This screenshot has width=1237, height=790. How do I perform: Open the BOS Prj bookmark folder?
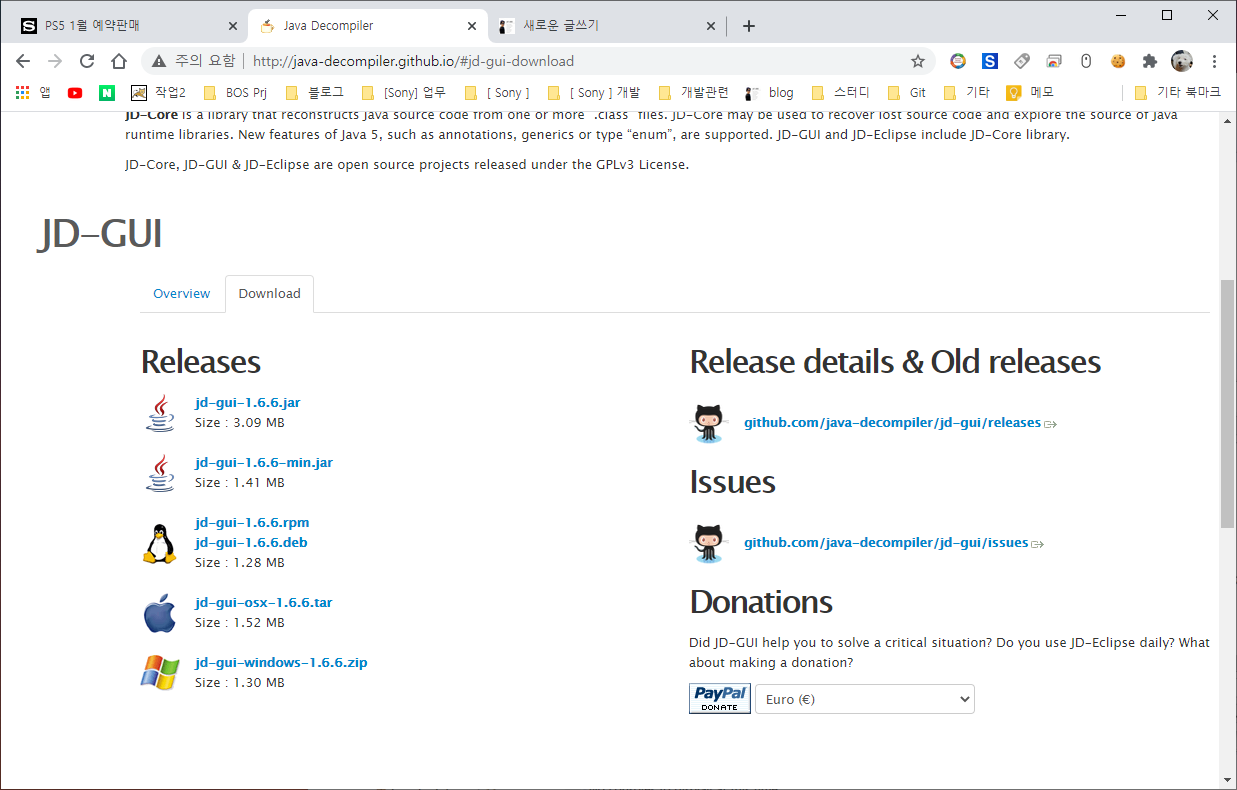235,93
